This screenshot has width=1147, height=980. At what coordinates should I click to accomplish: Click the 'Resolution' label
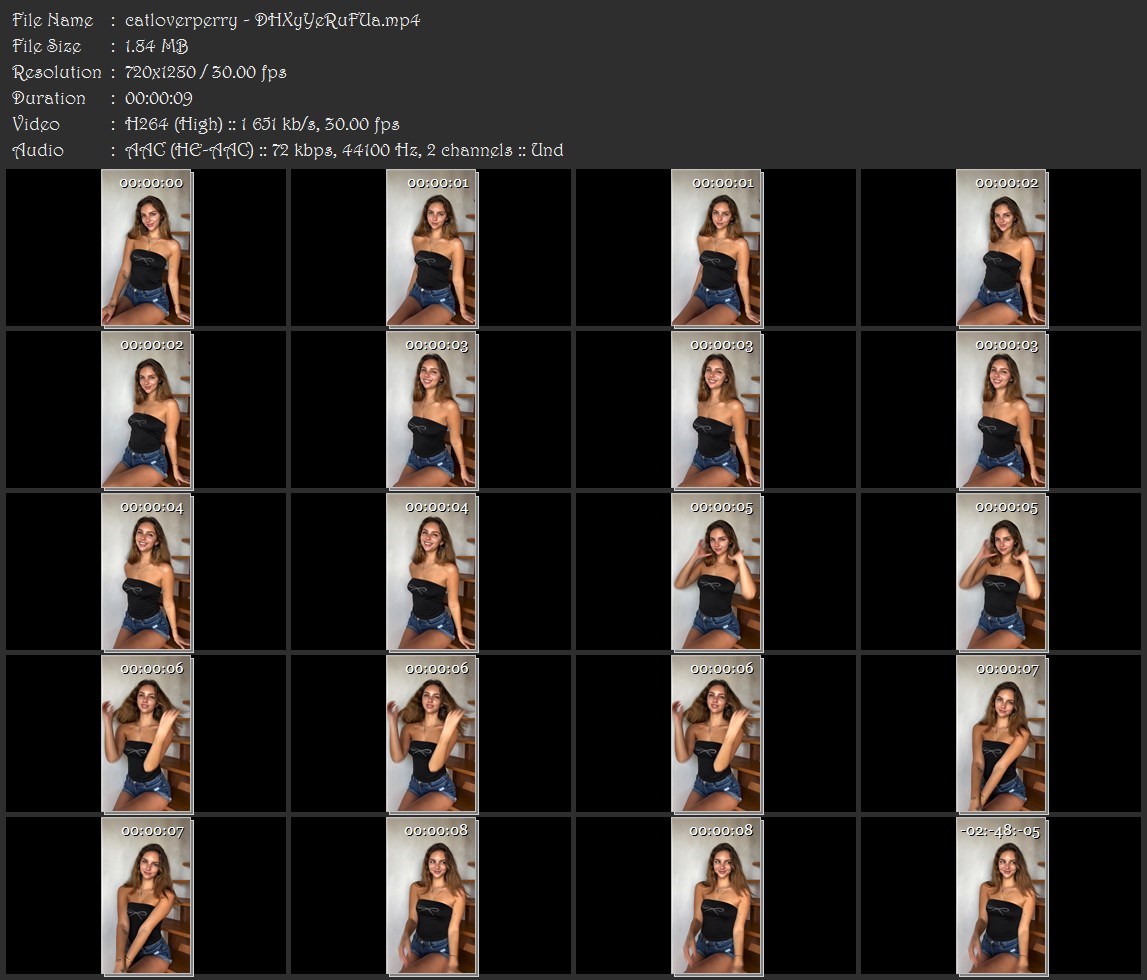tap(56, 72)
